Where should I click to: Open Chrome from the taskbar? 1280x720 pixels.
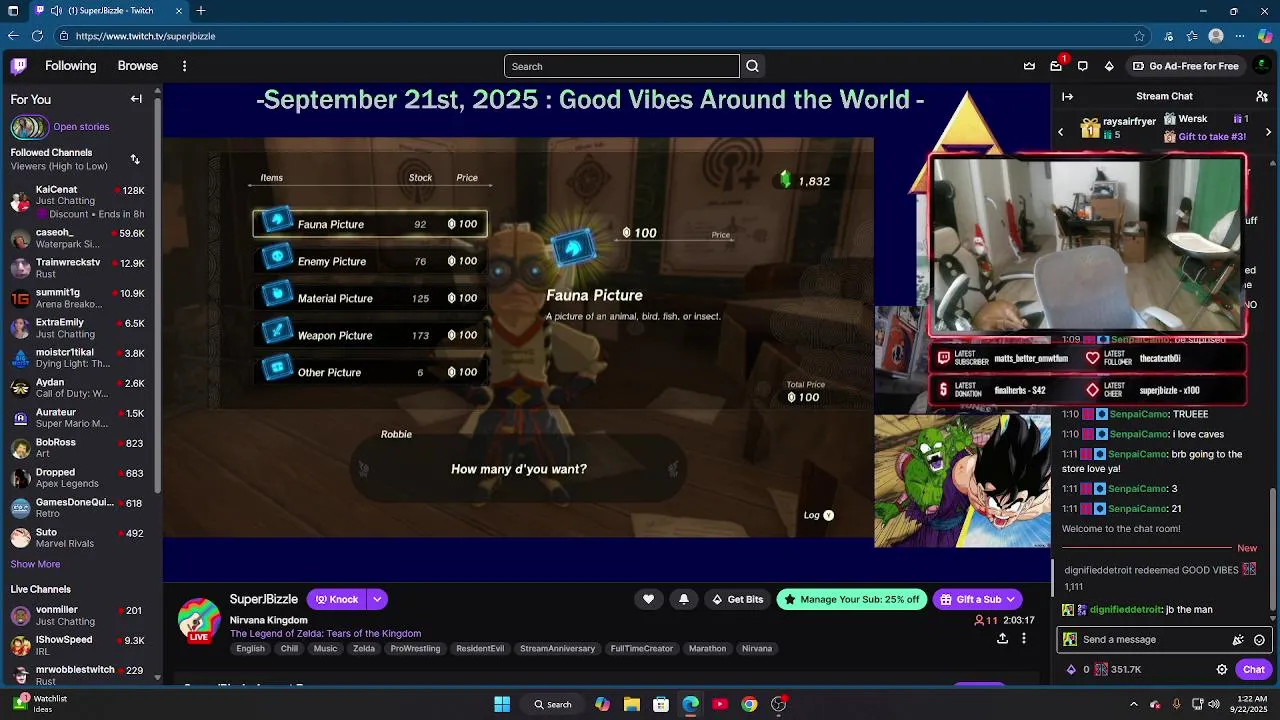click(x=749, y=704)
